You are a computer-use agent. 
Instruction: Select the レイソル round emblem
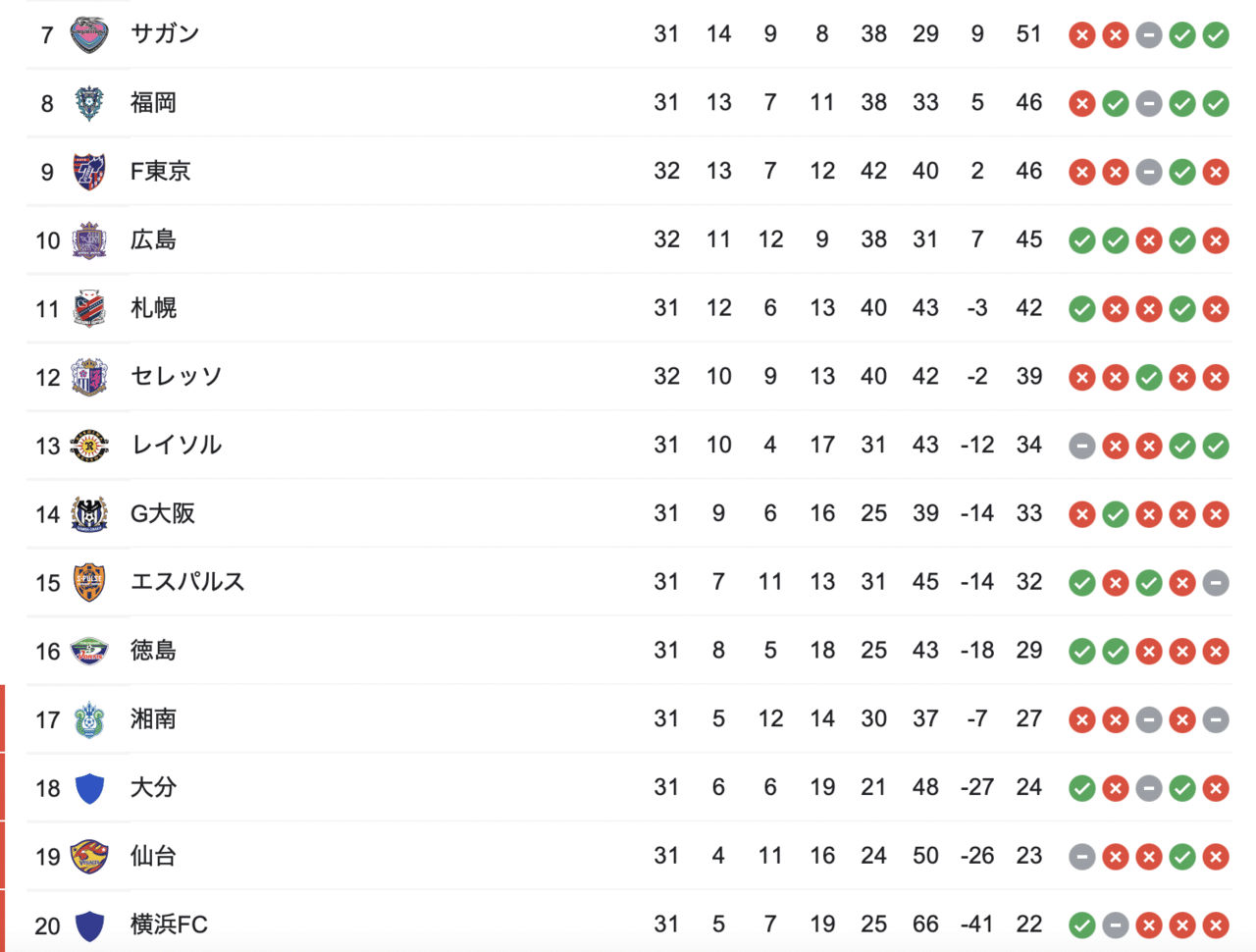pos(89,446)
